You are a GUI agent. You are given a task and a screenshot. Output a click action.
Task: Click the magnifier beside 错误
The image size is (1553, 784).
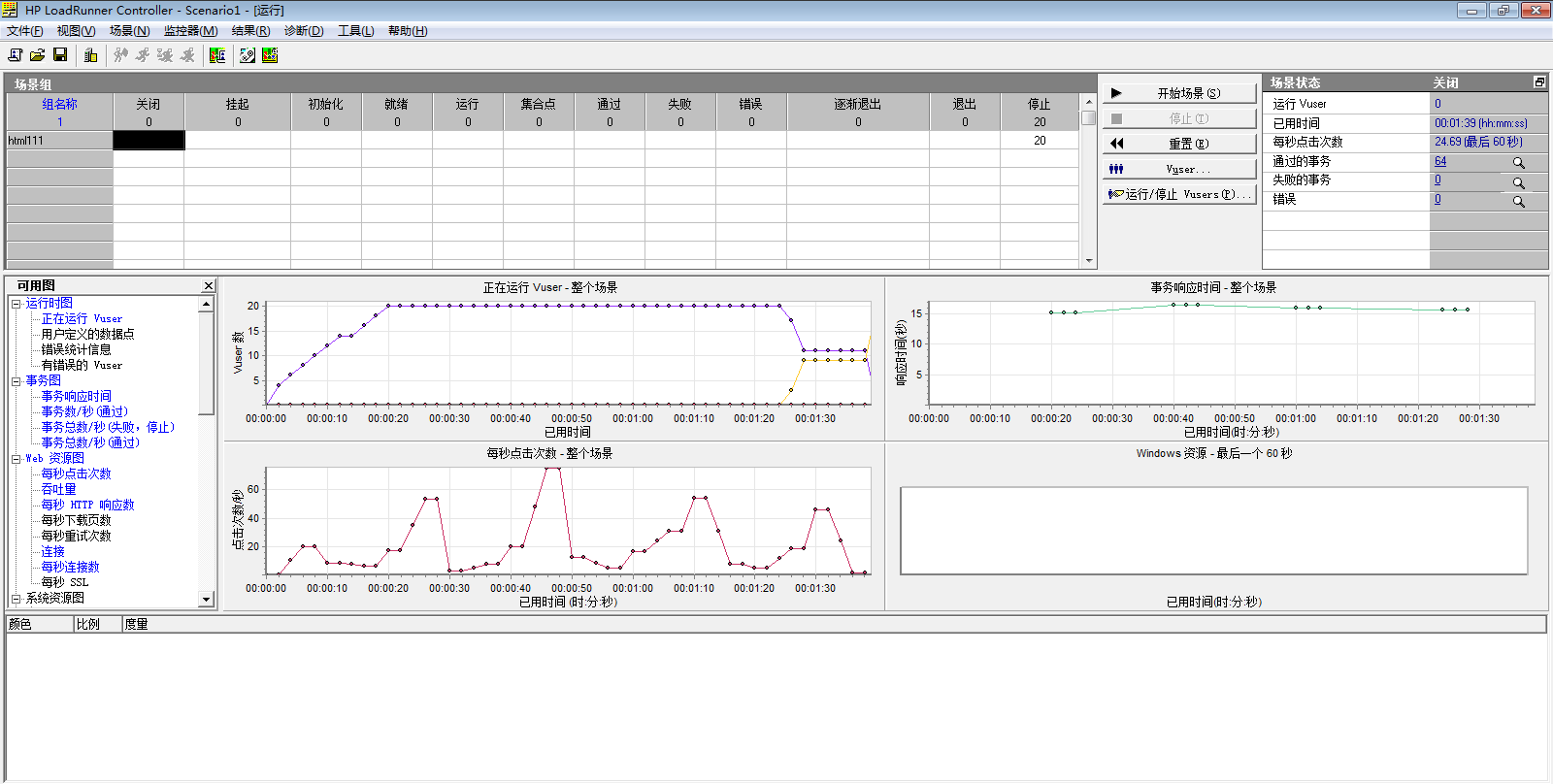[1518, 202]
